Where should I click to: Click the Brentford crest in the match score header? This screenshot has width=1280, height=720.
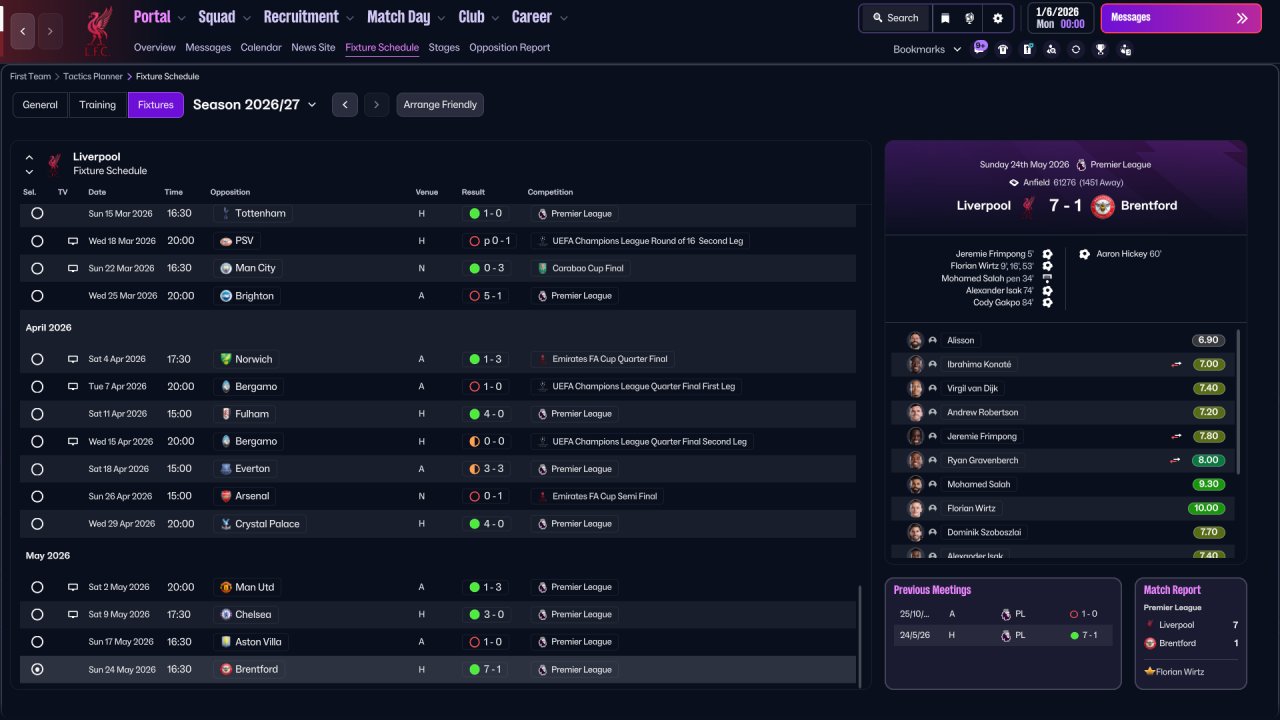coord(1102,206)
